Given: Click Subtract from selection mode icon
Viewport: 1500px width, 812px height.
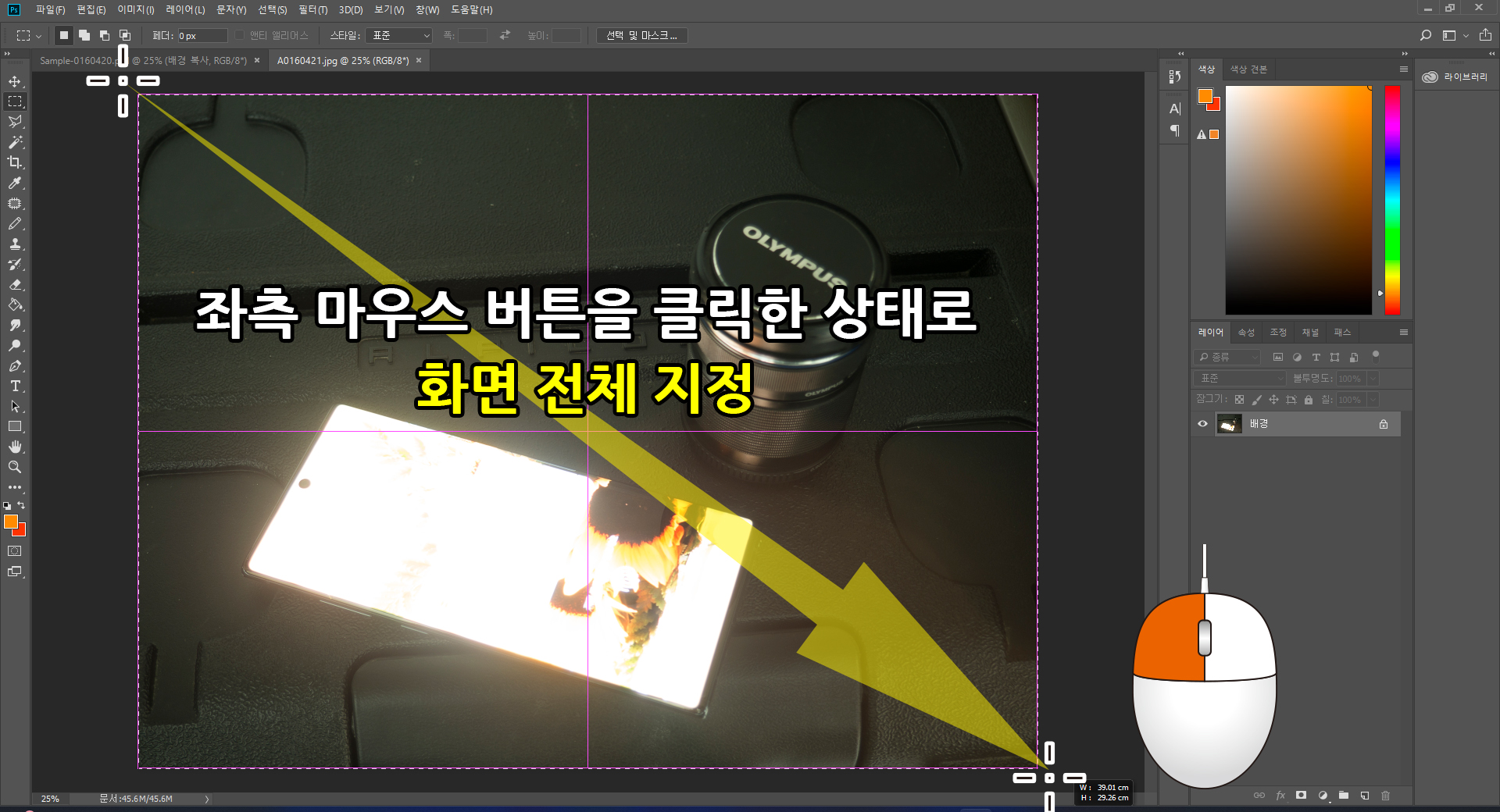Looking at the screenshot, I should point(105,35).
